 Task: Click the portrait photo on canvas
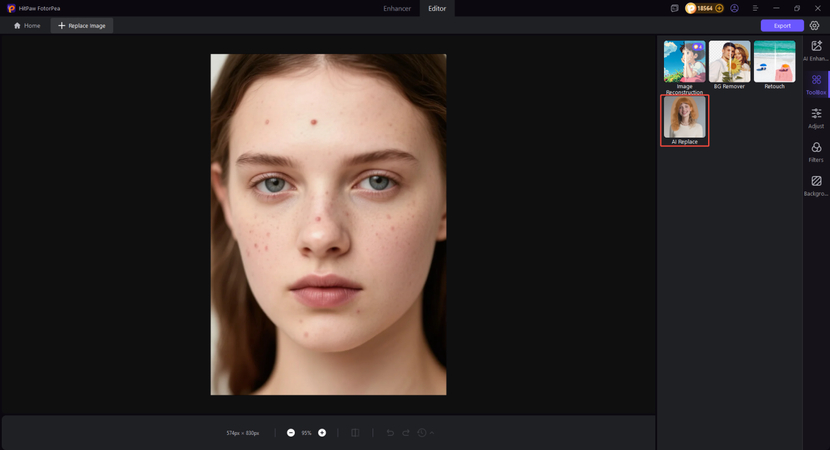pyautogui.click(x=328, y=224)
